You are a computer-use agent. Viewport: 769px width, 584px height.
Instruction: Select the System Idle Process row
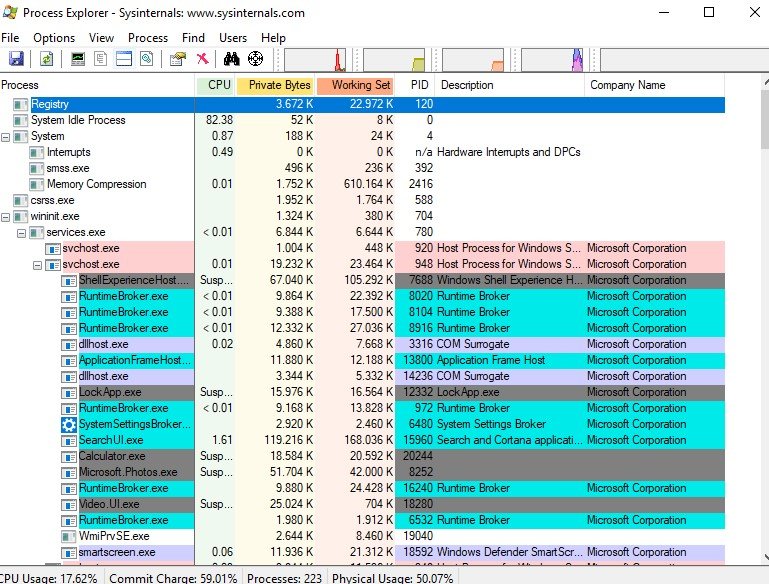point(362,120)
